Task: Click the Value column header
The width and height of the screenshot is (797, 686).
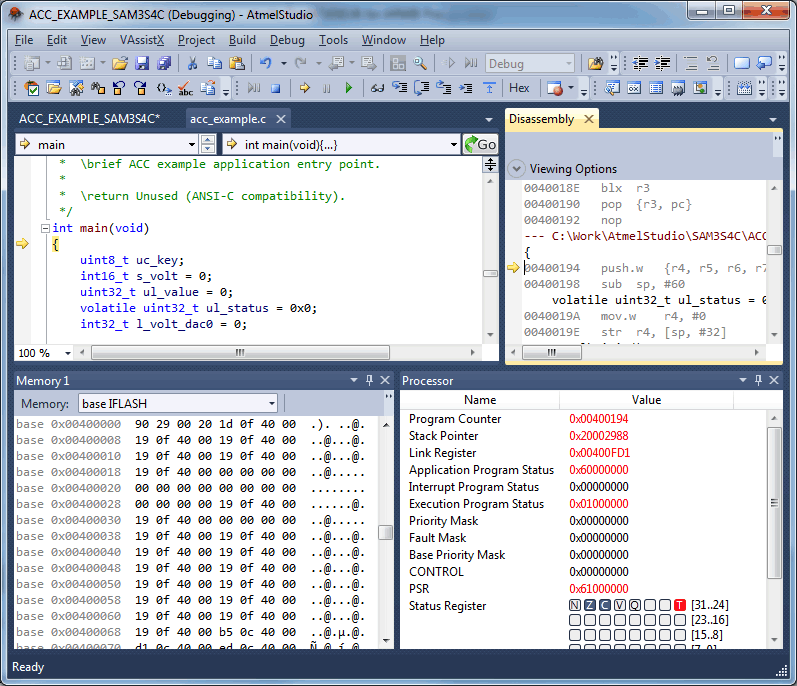Action: point(646,400)
